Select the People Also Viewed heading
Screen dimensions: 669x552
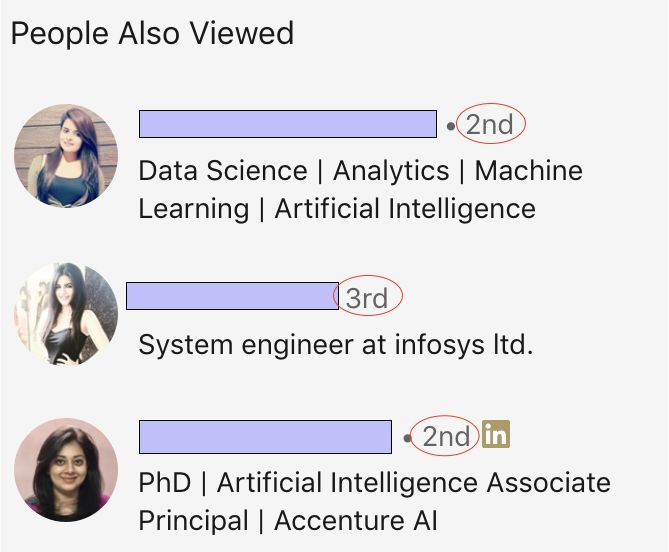coord(152,33)
